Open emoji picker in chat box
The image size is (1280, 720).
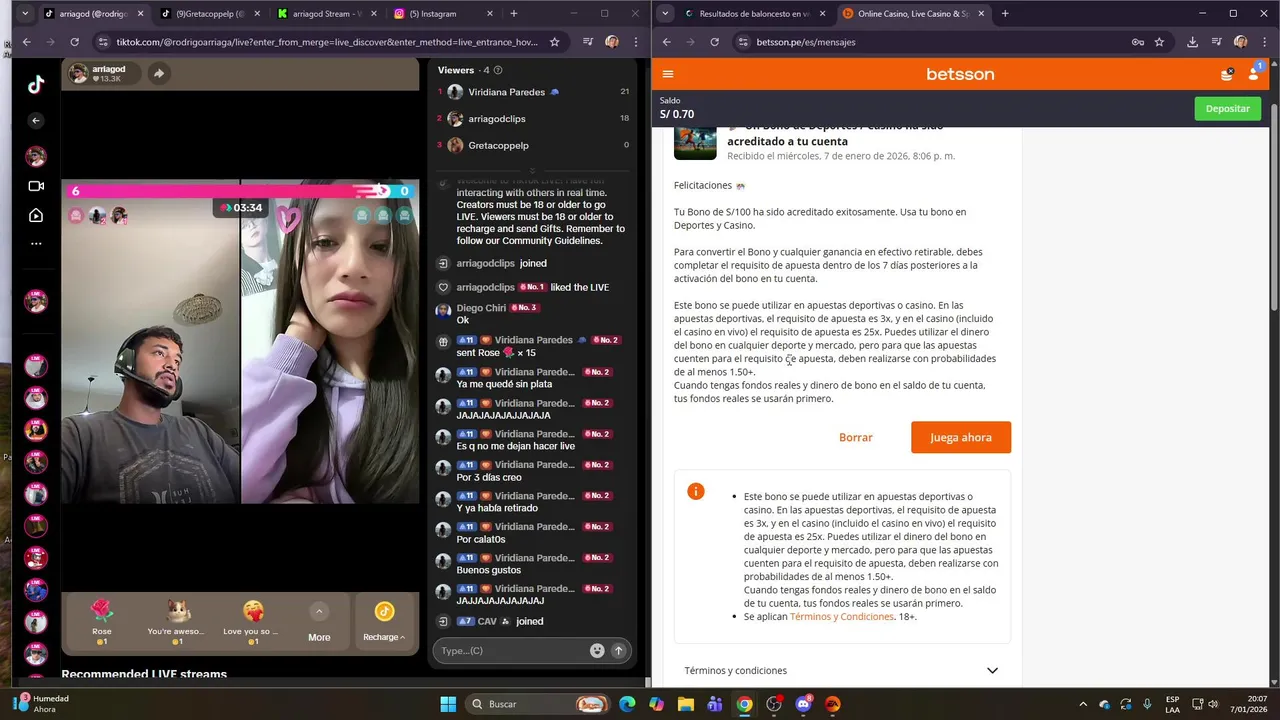tap(597, 650)
